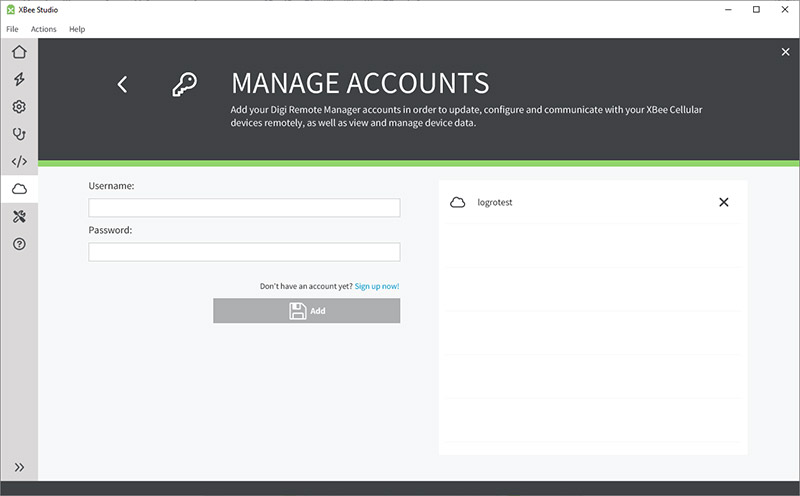Select the lightning bolt sidebar icon
Viewport: 800px width, 496px height.
coord(19,79)
